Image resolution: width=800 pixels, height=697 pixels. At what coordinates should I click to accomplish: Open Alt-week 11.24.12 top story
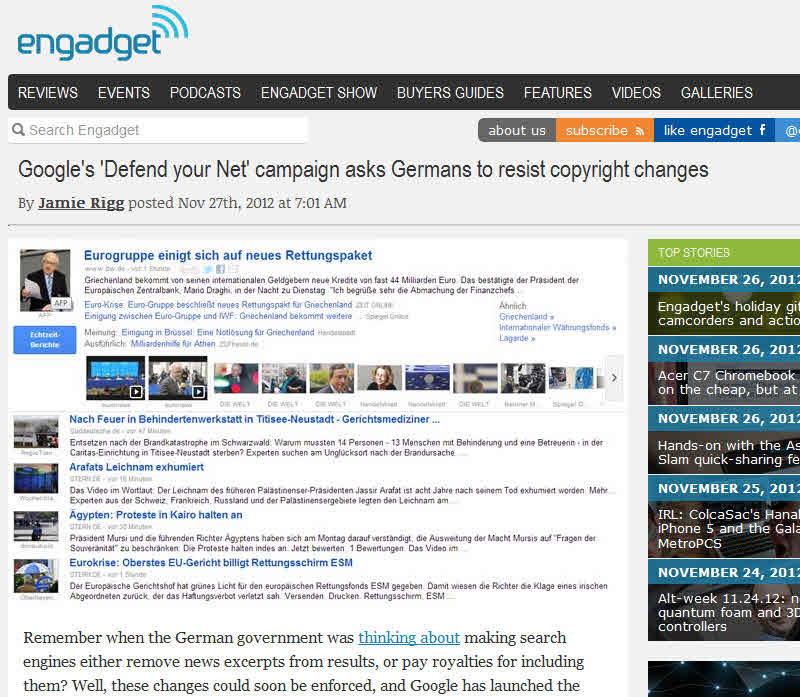pyautogui.click(x=729, y=612)
